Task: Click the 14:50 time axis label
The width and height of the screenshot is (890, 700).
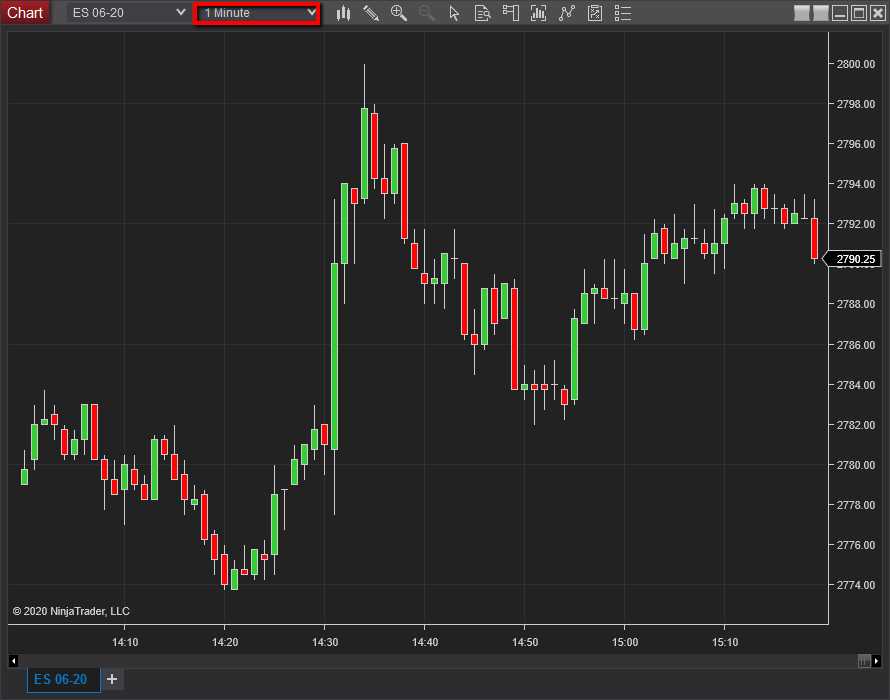Action: coord(525,642)
